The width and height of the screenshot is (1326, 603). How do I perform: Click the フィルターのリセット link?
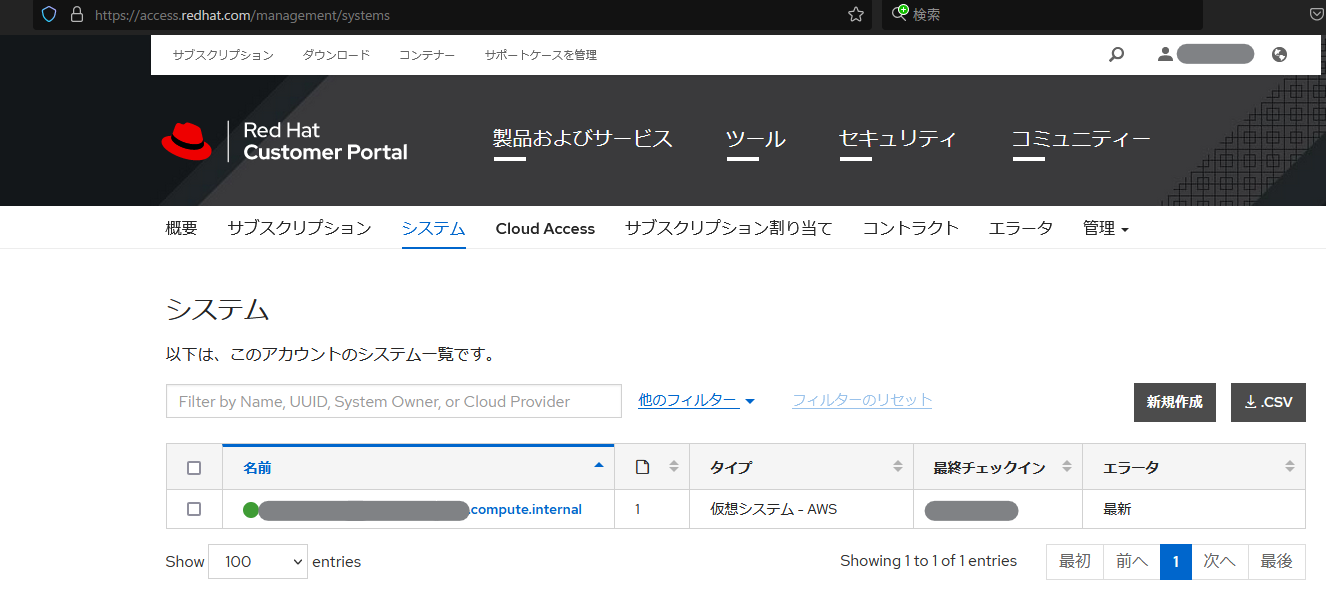pos(861,400)
